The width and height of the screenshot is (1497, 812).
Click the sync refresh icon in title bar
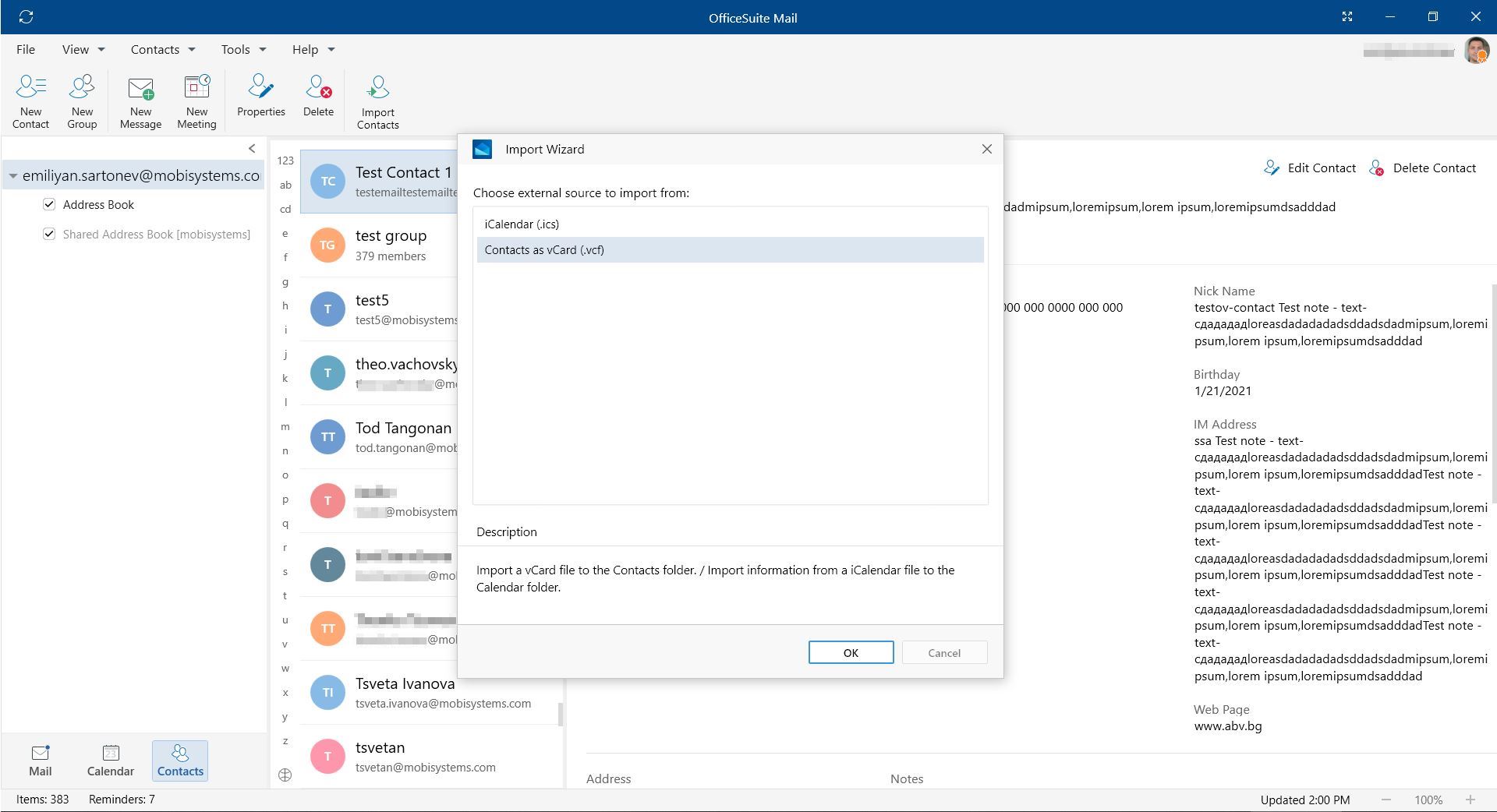click(x=26, y=16)
